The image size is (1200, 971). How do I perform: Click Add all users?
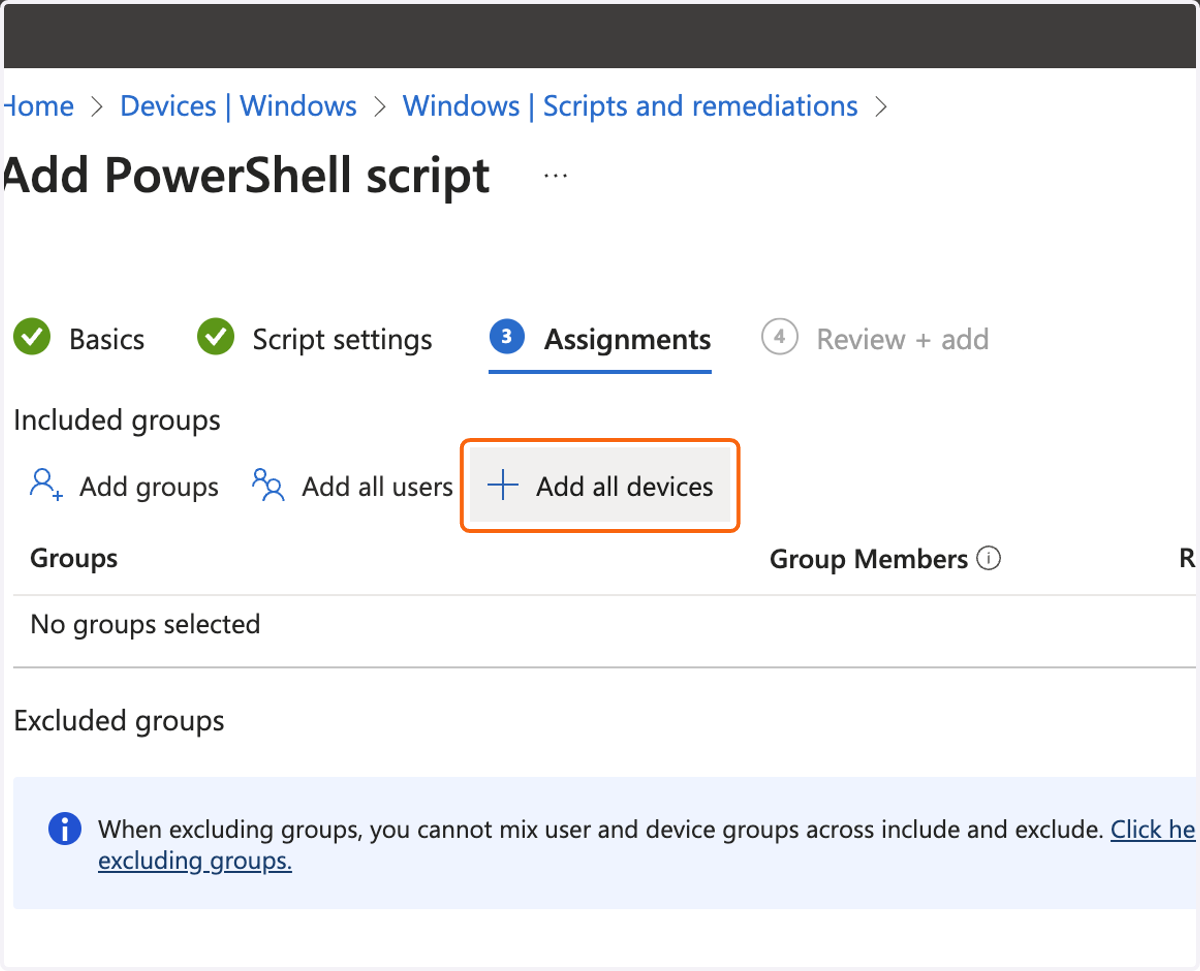click(x=352, y=486)
